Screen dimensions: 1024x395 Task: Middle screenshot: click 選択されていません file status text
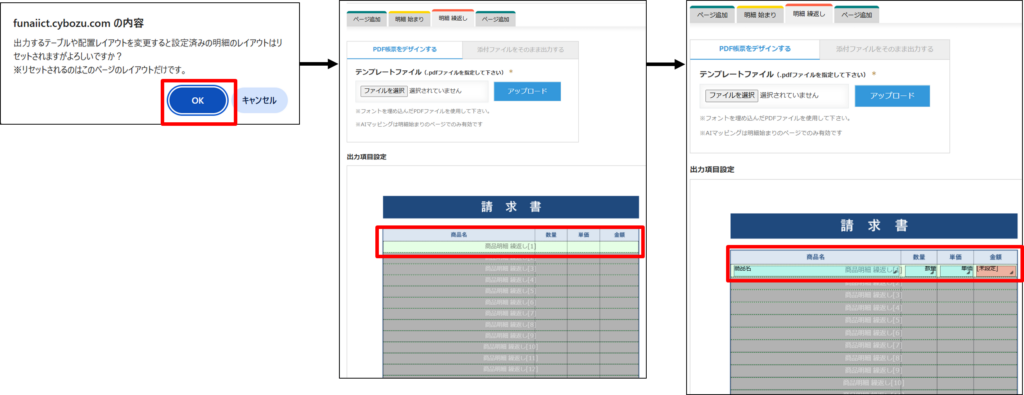(436, 91)
